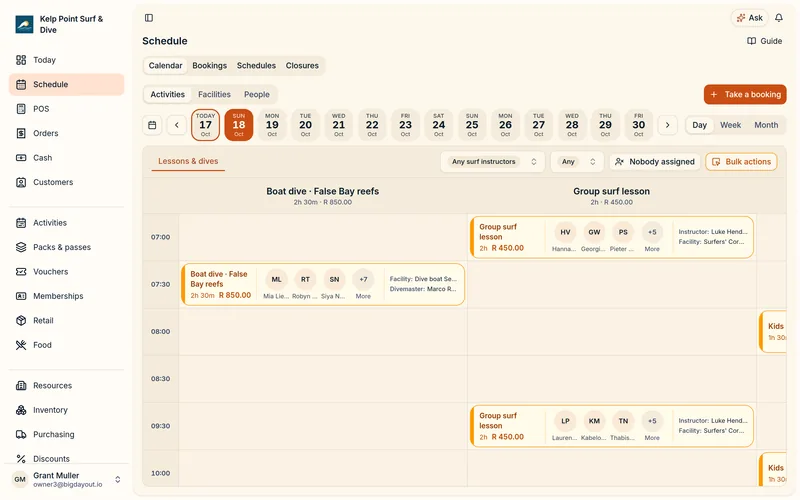800x500 pixels.
Task: Open the 09:30 Group surf lesson card
Action: tap(612, 427)
